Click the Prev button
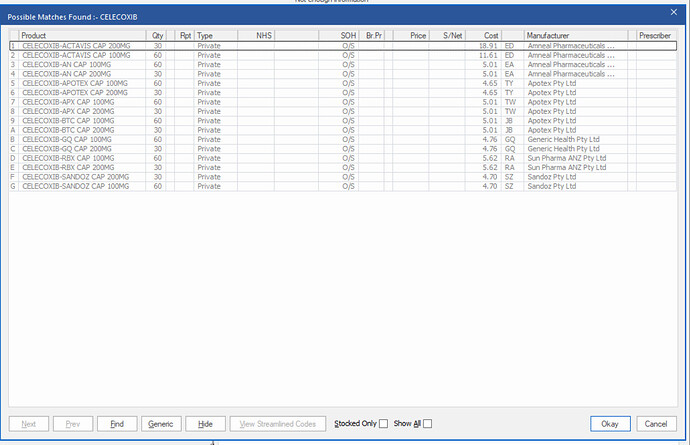 point(73,424)
